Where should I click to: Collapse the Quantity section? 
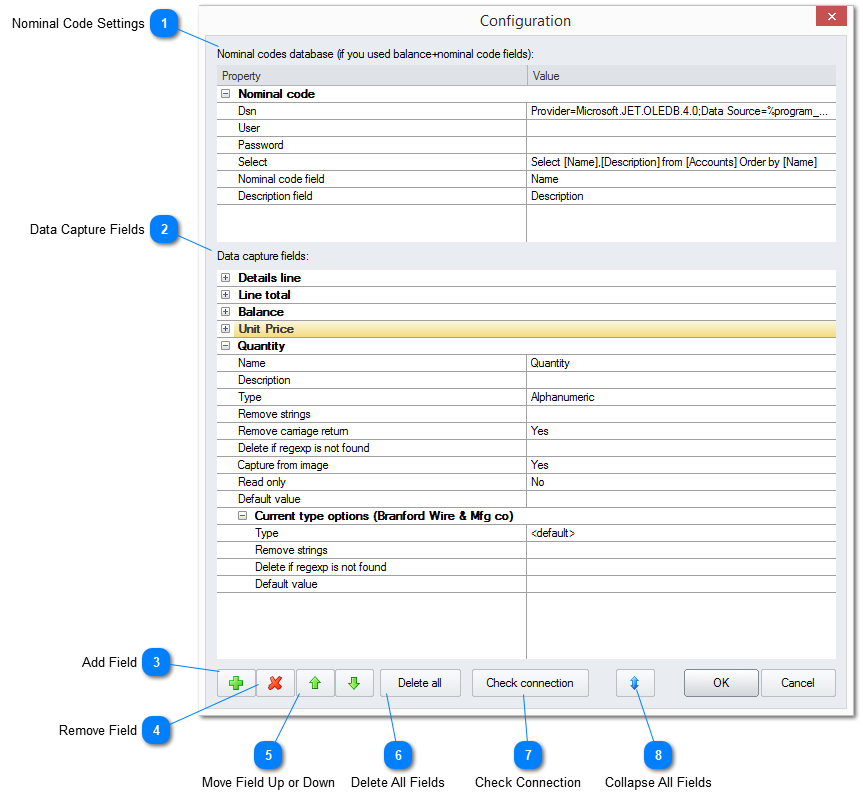coord(226,345)
